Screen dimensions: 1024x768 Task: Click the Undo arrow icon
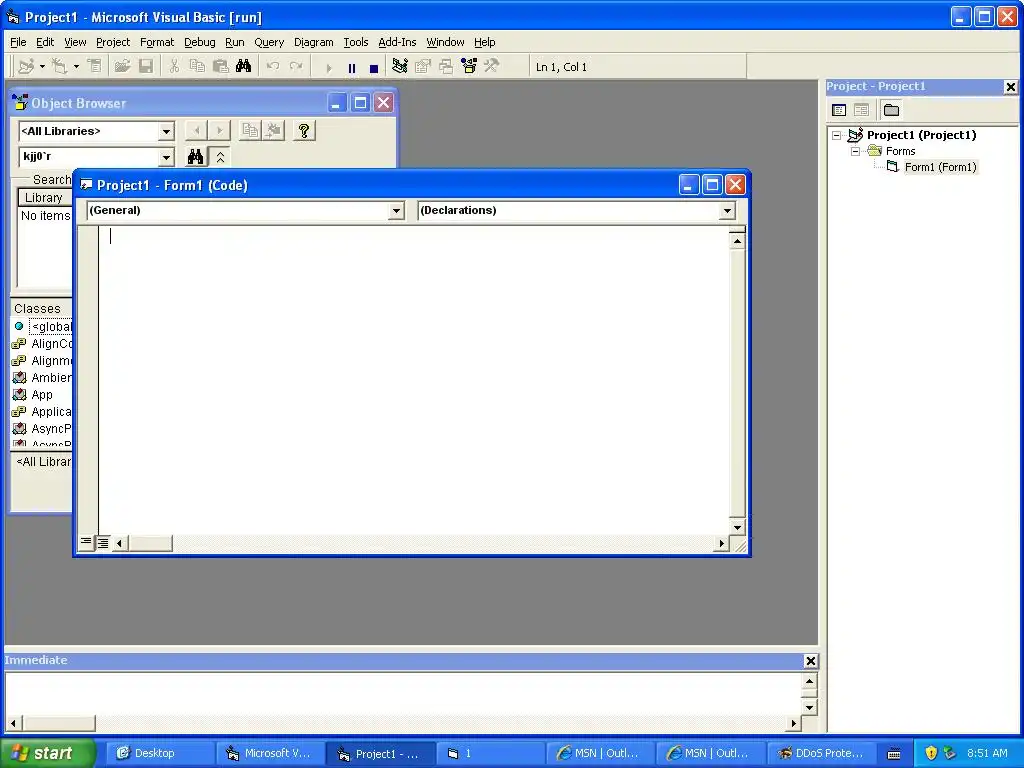tap(273, 67)
